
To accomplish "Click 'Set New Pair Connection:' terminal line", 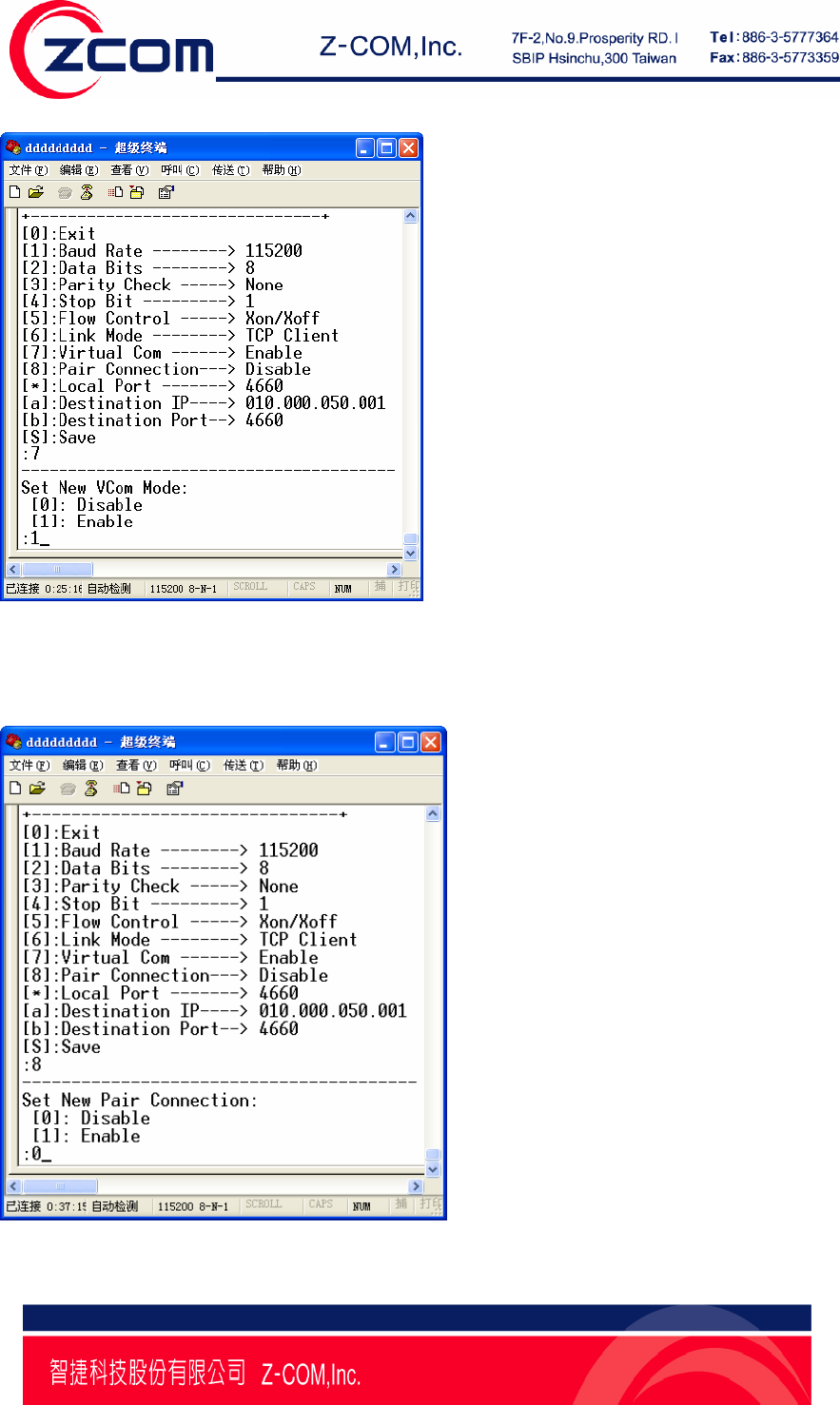I will point(140,1101).
